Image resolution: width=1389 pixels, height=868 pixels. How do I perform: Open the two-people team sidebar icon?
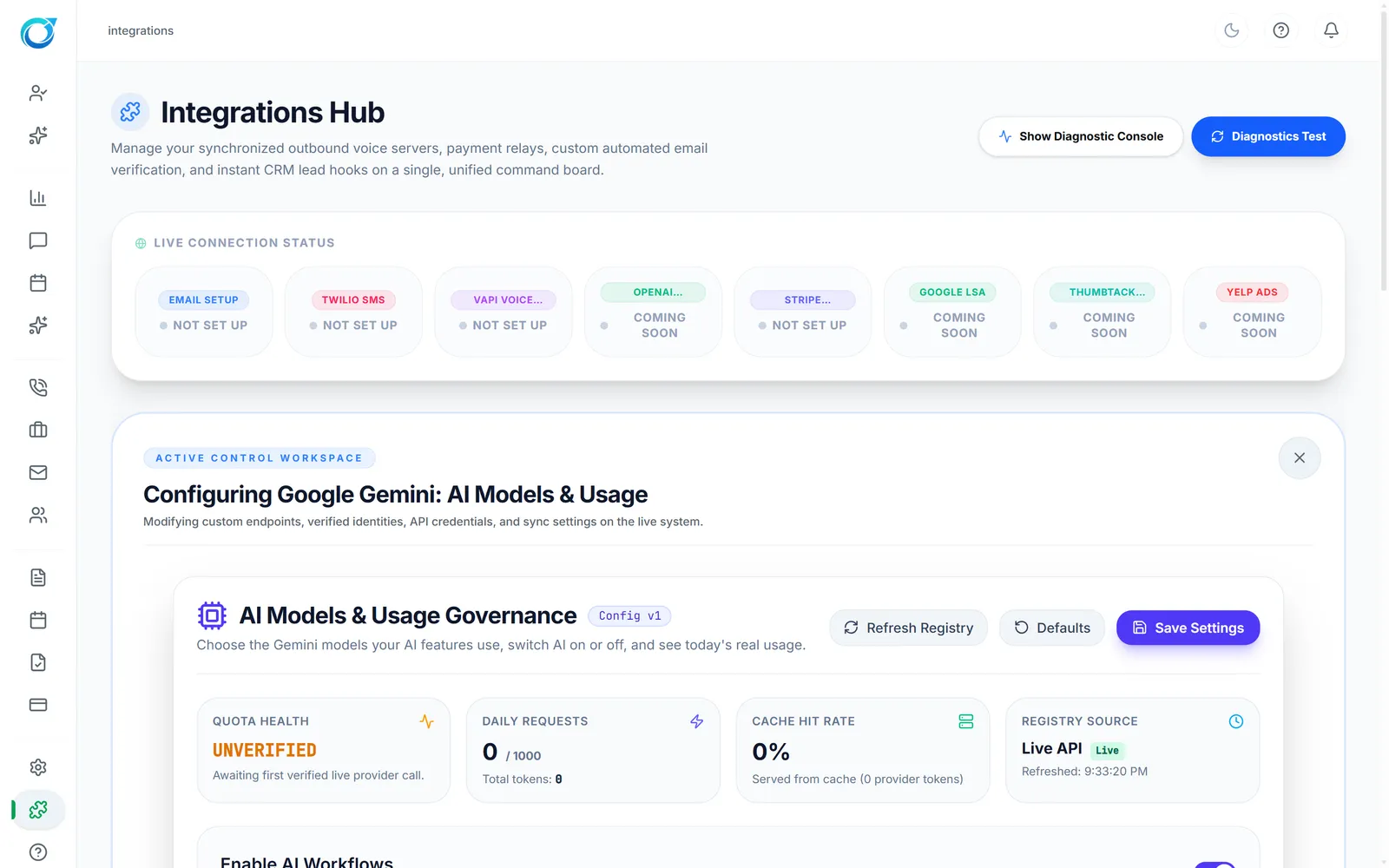pos(38,515)
